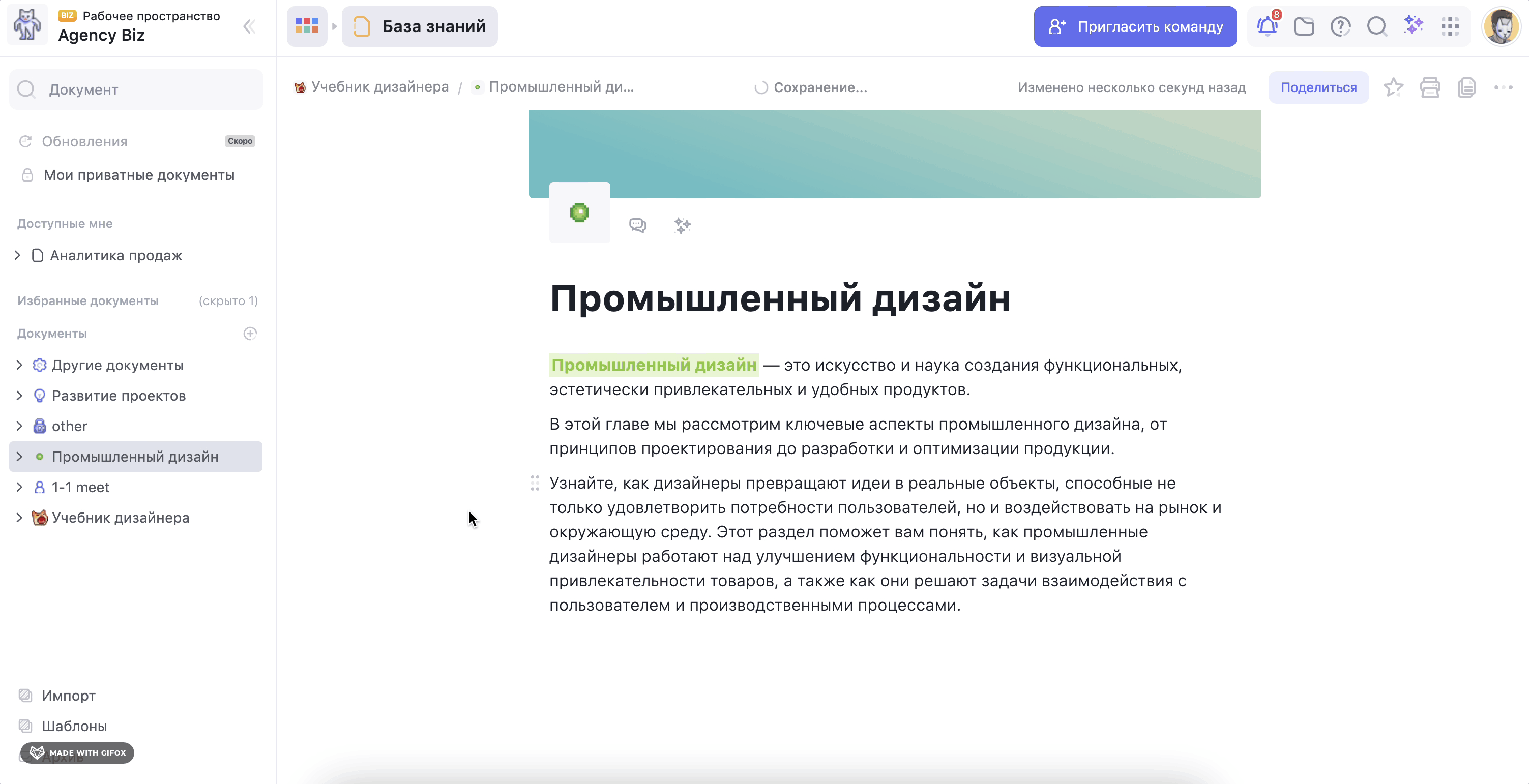This screenshot has width=1529, height=784.
Task: Click the Agency Biz workspace logo
Action: 27,25
